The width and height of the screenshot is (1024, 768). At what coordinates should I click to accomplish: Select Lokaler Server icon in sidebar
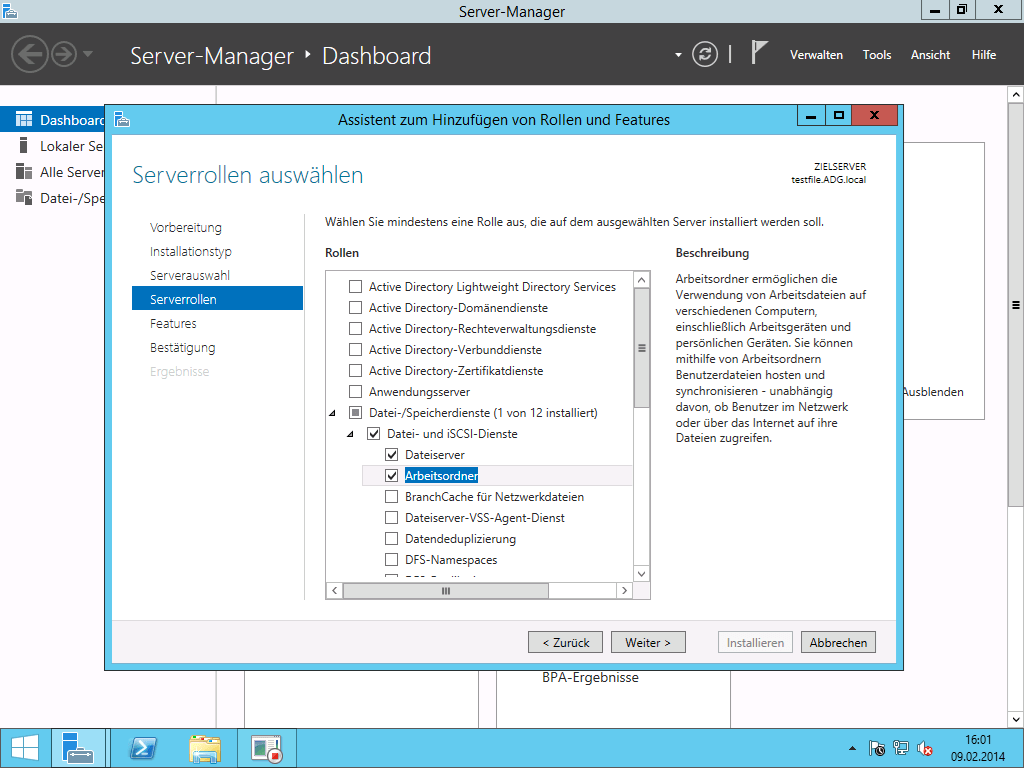point(24,146)
